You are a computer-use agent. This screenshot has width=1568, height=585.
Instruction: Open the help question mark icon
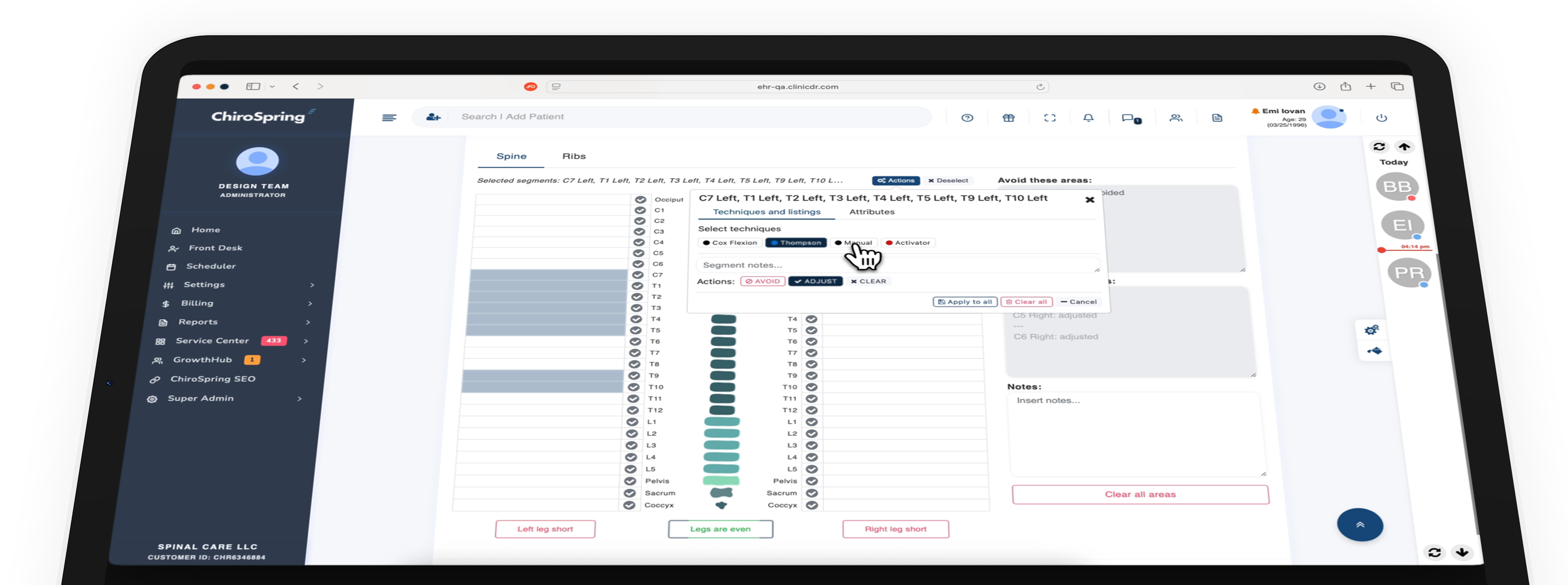[x=967, y=118]
